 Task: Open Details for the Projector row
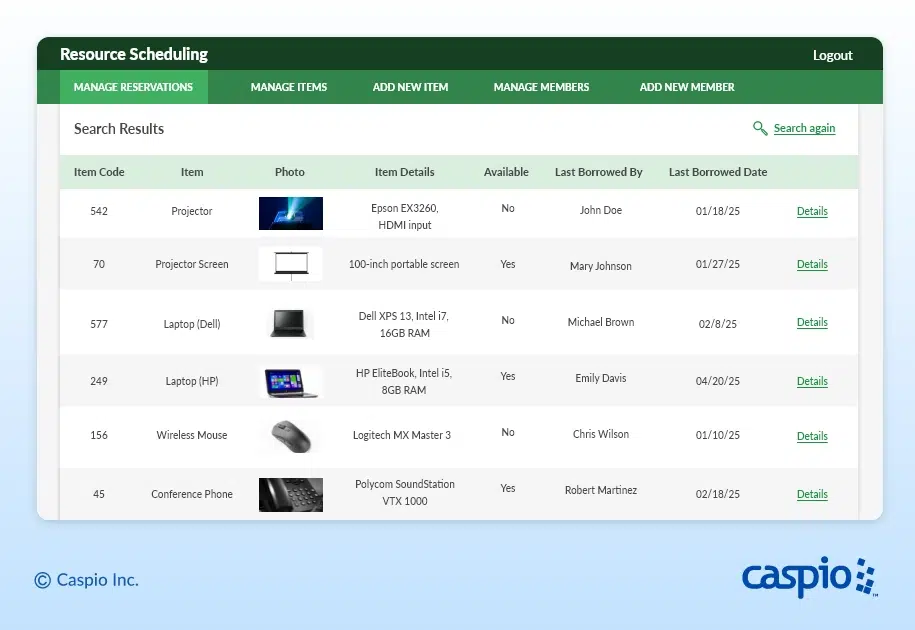[x=812, y=211]
